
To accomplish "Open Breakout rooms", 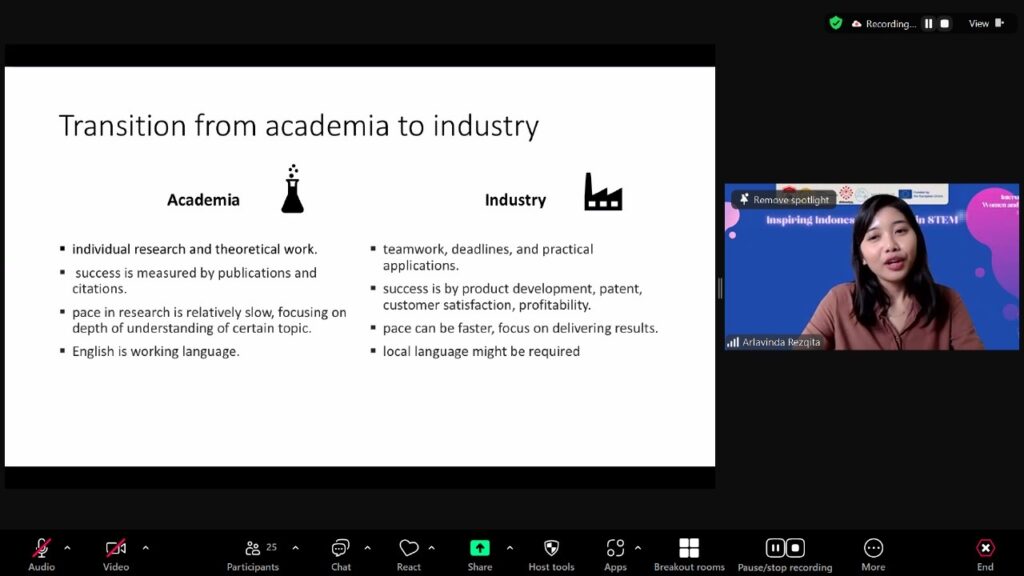I will pos(689,554).
